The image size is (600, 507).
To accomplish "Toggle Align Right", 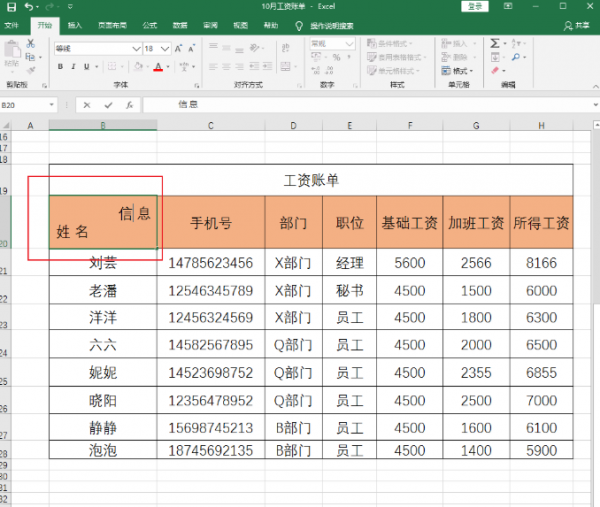I will pyautogui.click(x=239, y=67).
